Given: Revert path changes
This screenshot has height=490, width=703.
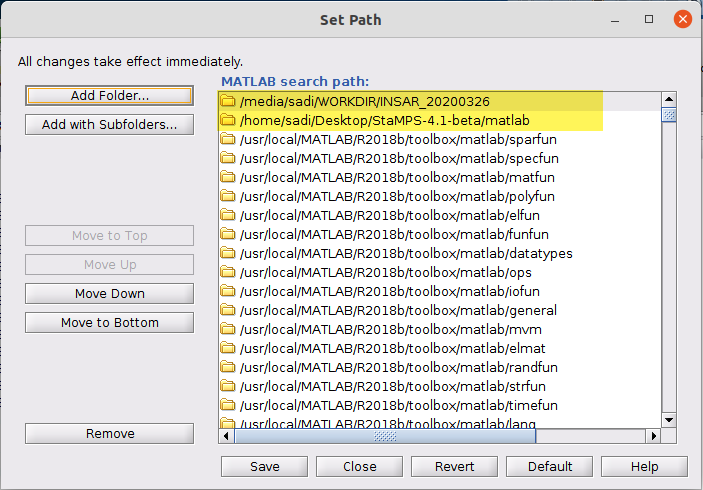Looking at the screenshot, I should click(454, 467).
